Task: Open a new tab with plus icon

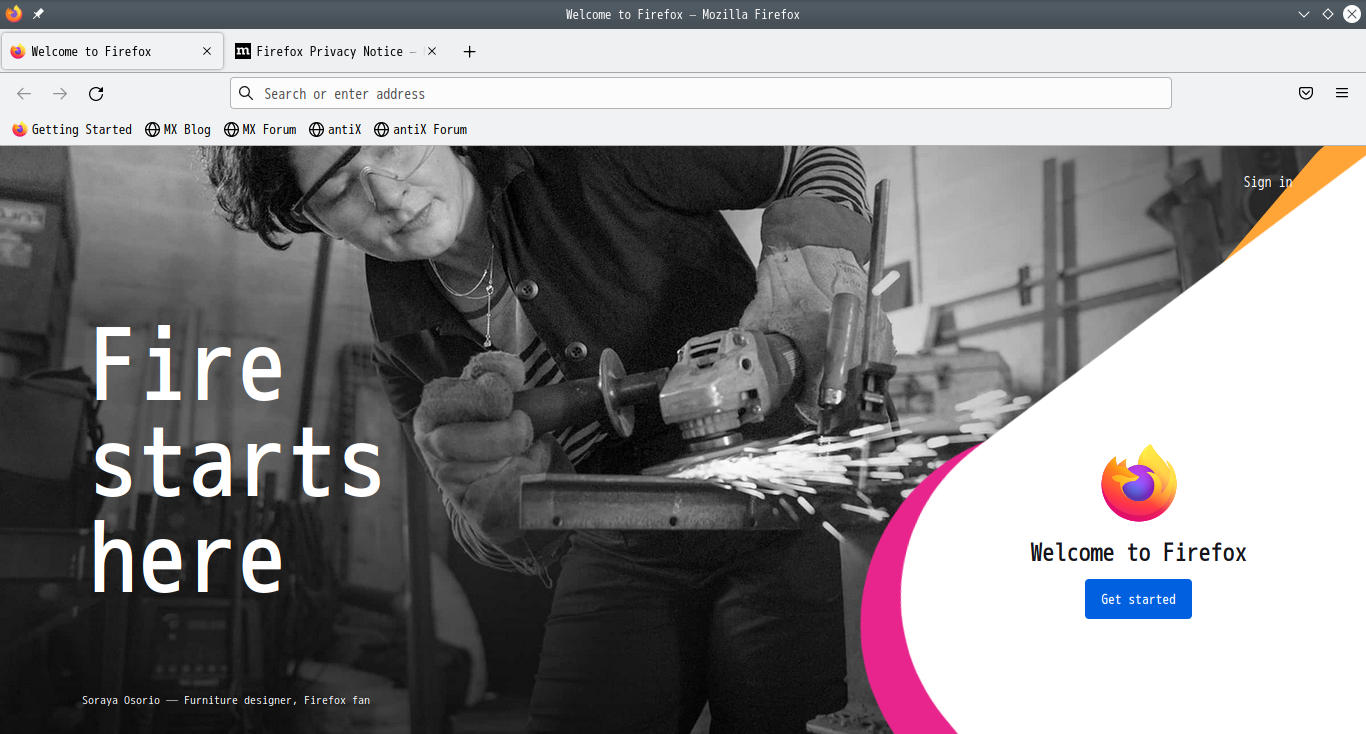Action: (470, 52)
